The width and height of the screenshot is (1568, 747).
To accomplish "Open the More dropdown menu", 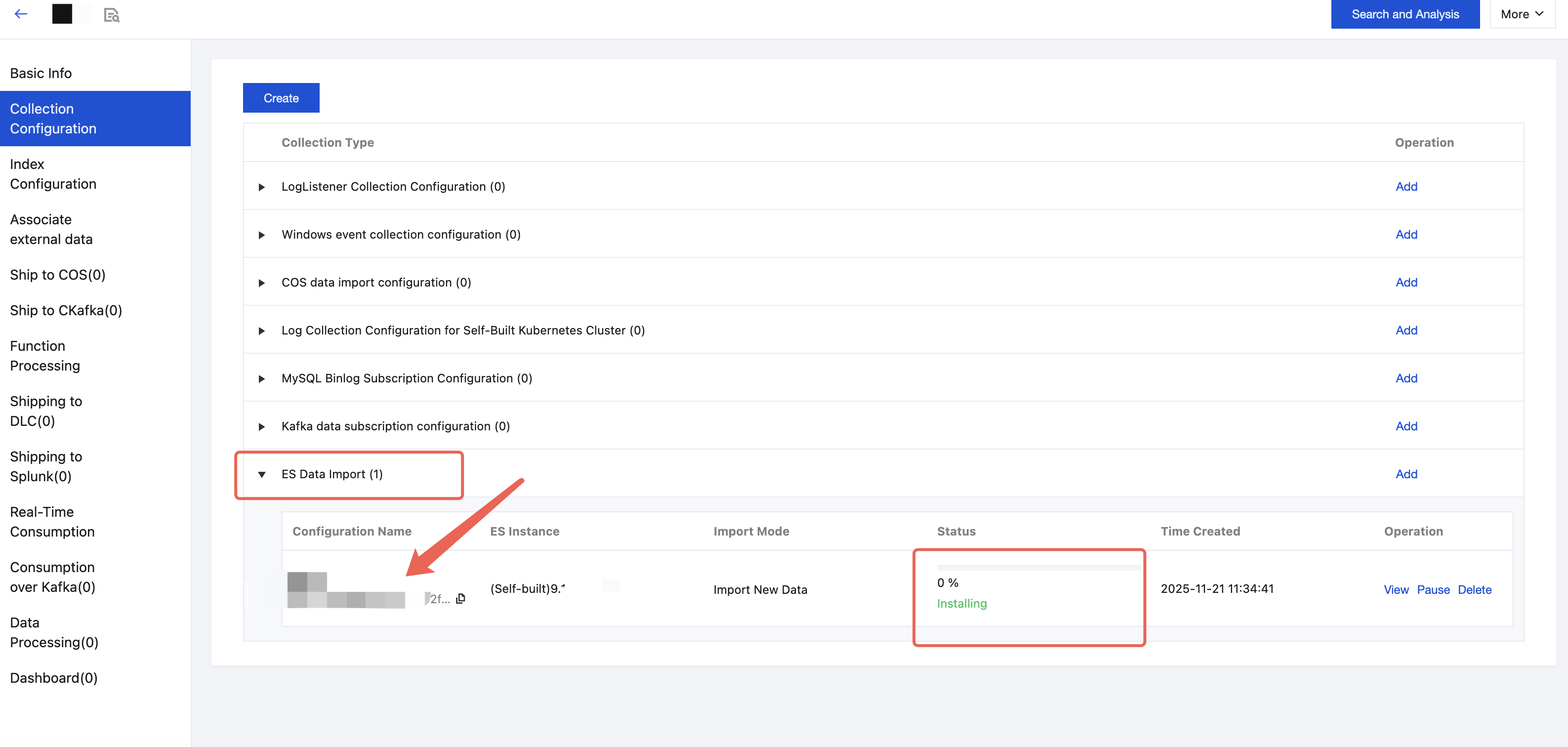I will (x=1521, y=14).
